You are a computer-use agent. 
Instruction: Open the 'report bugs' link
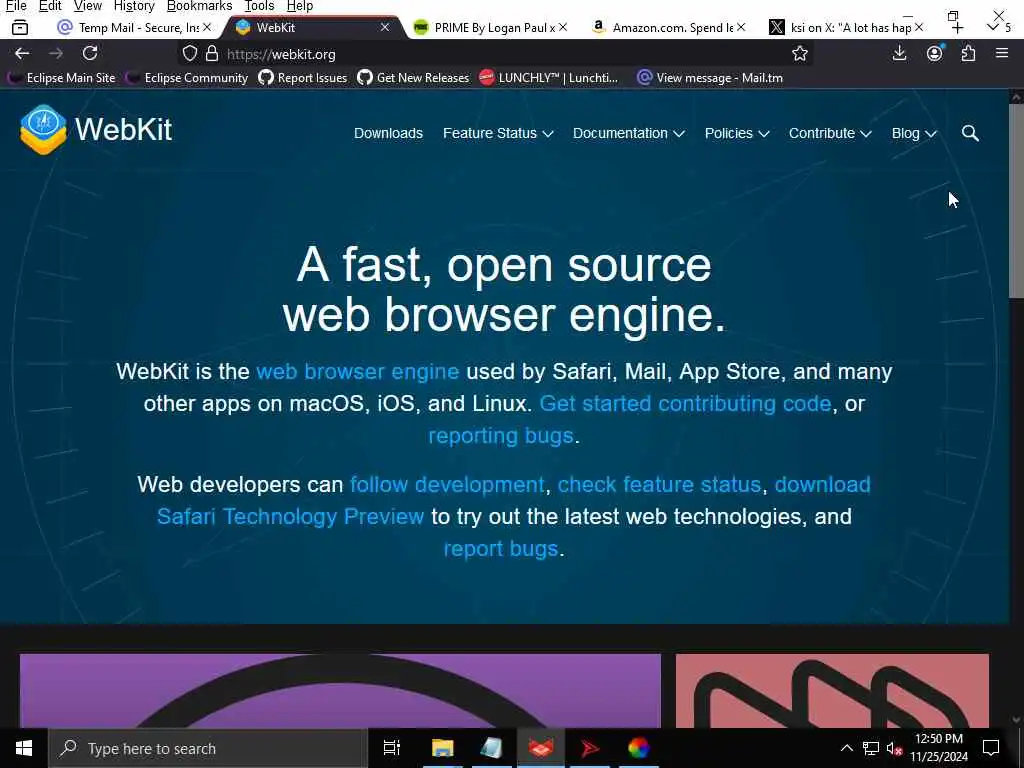[x=501, y=549]
